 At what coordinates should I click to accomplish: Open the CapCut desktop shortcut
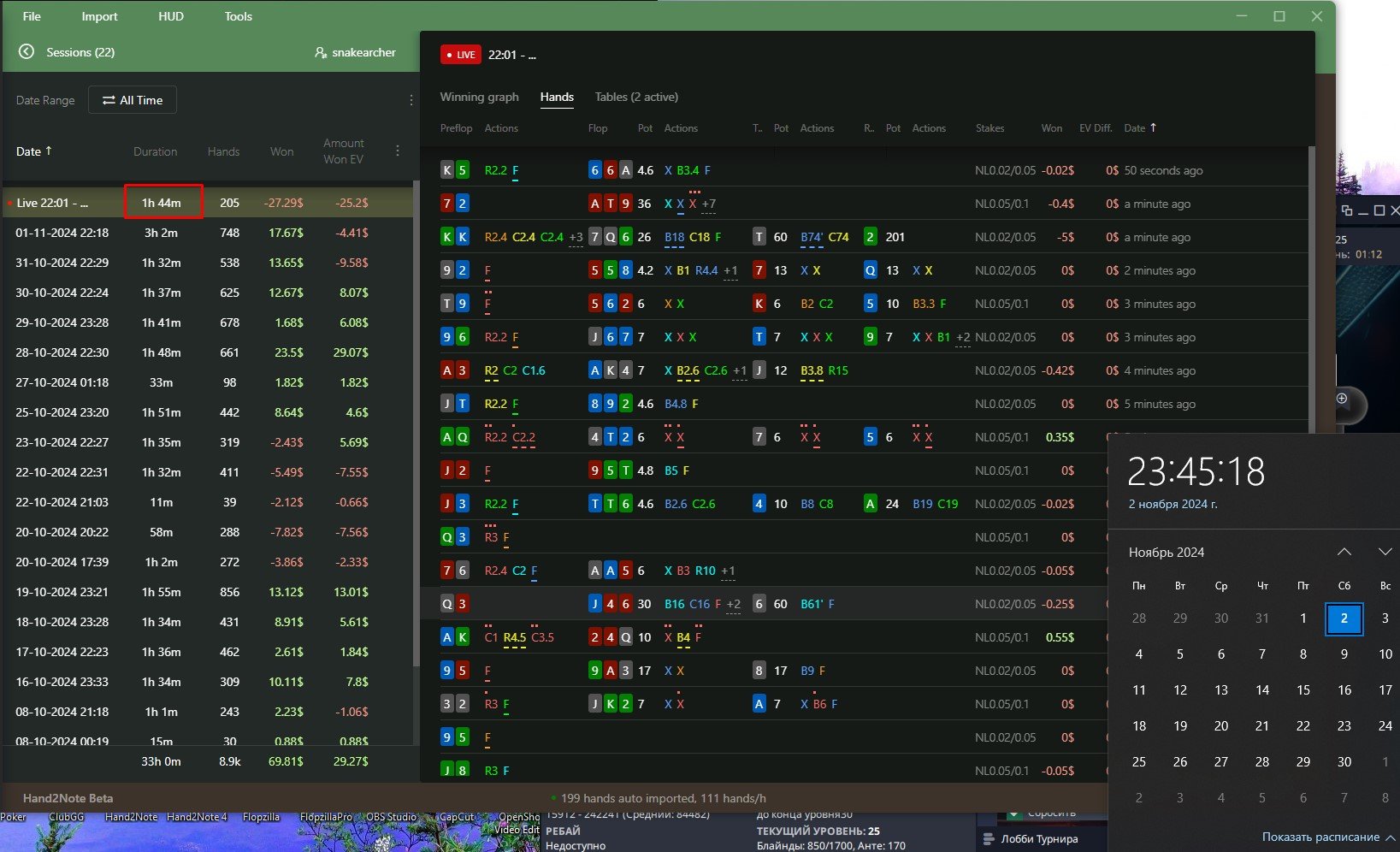click(x=456, y=817)
